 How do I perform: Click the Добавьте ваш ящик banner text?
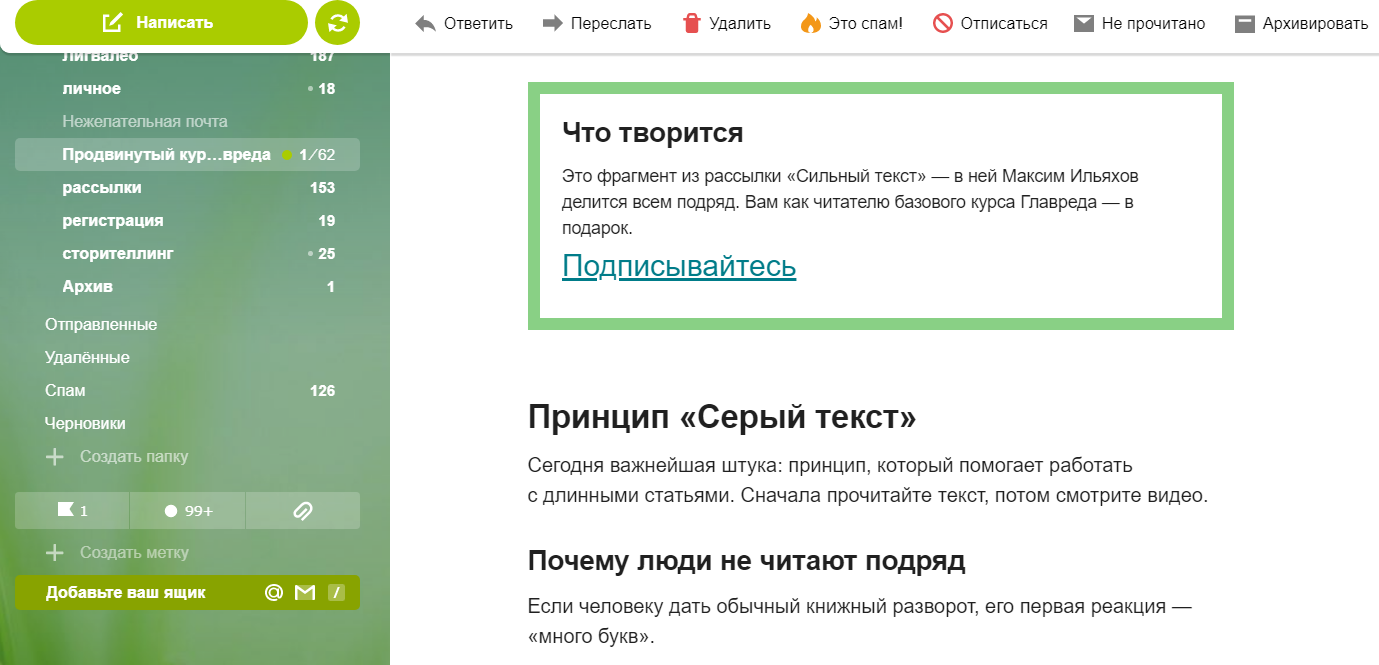pos(126,593)
